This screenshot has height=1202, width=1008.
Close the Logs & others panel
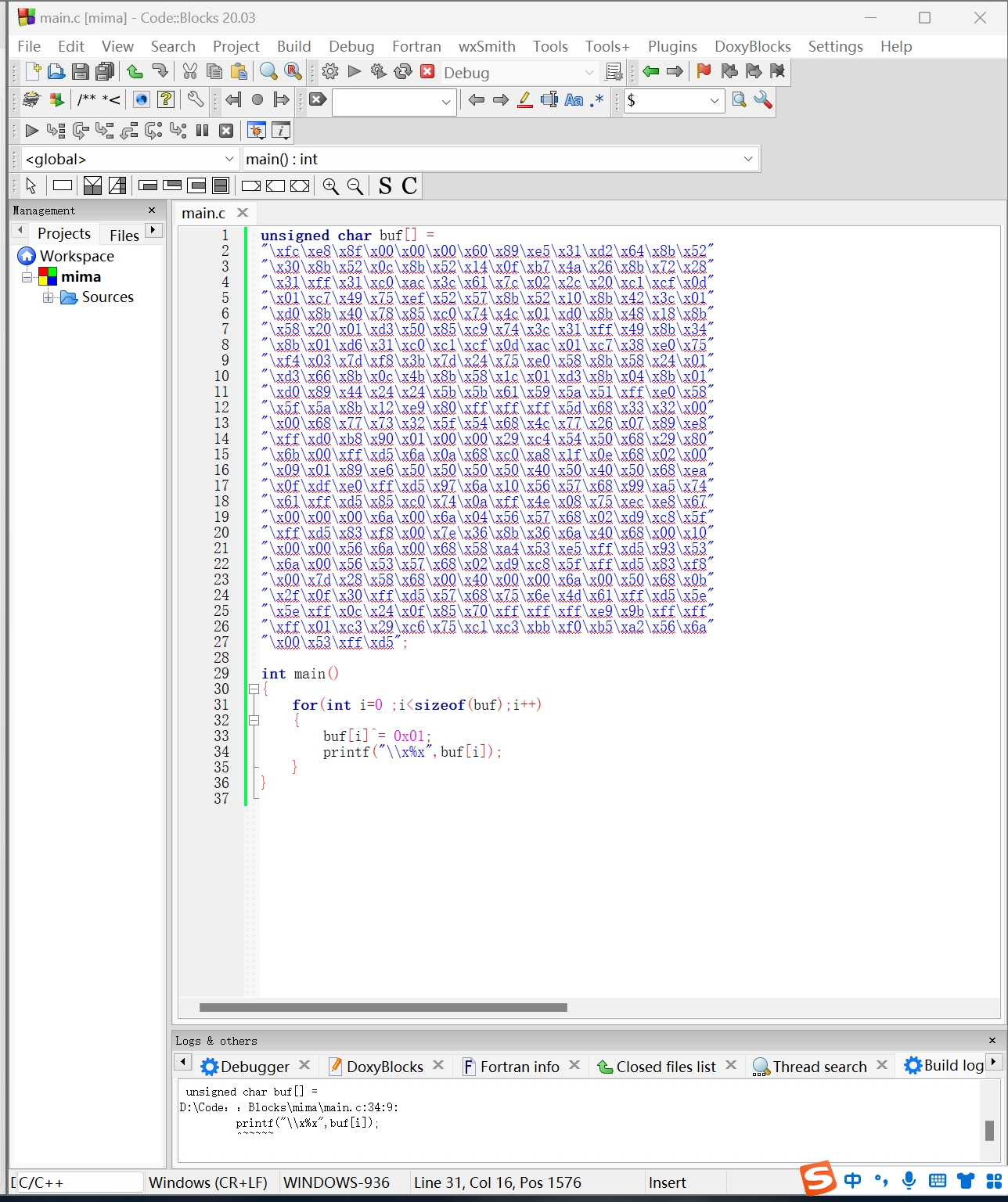click(992, 1041)
